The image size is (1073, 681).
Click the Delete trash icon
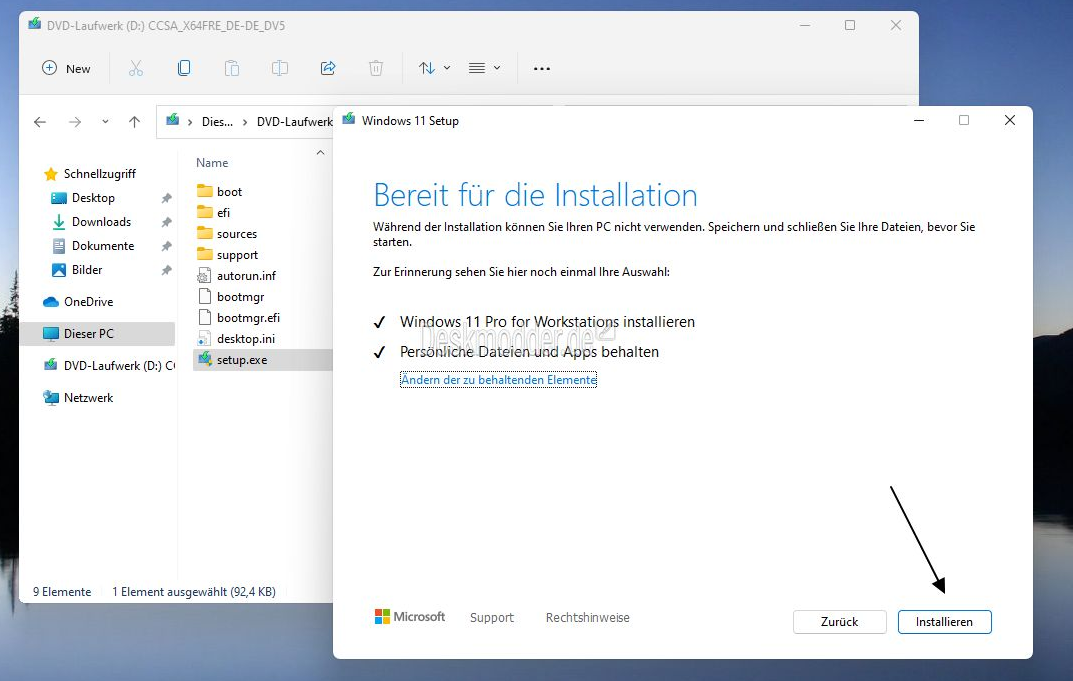[x=376, y=68]
